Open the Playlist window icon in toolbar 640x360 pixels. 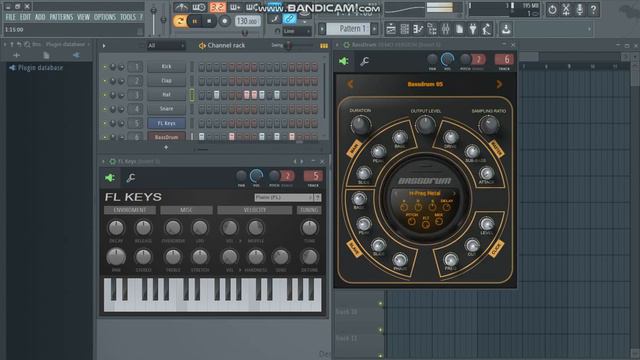point(391,29)
